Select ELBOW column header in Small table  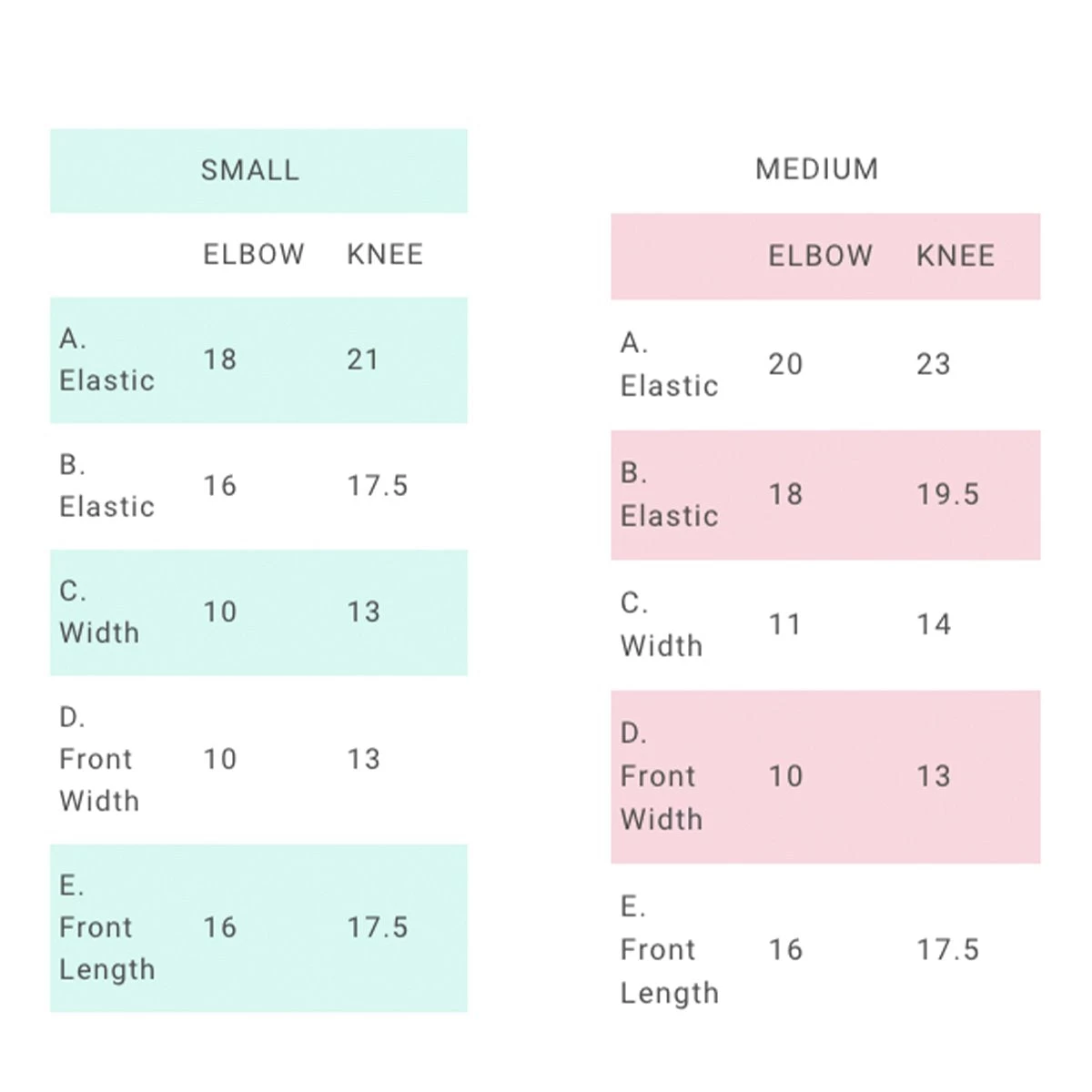tap(253, 254)
